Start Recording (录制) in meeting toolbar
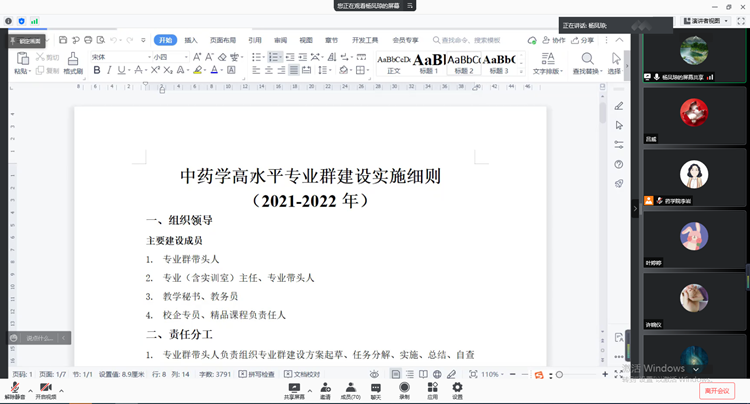 point(404,391)
